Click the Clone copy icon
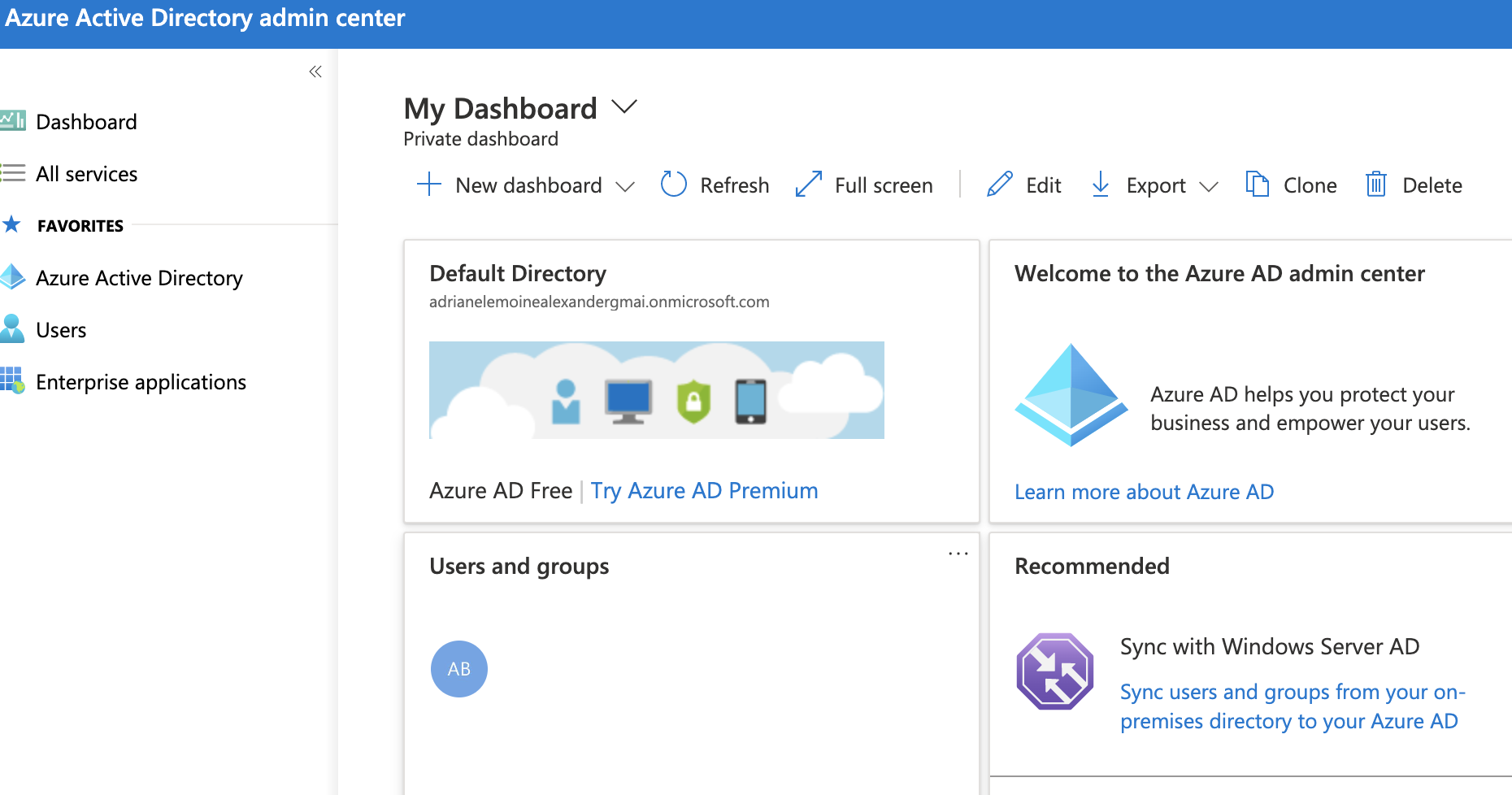Viewport: 1512px width, 795px height. click(1257, 185)
